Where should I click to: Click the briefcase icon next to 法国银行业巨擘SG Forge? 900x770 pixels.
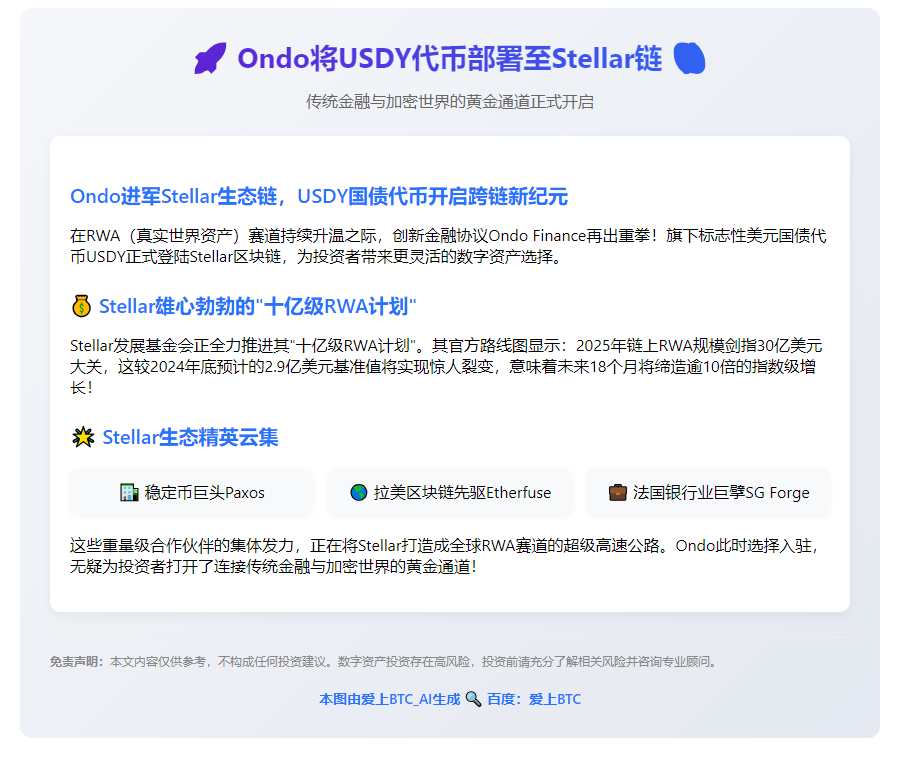coord(618,492)
